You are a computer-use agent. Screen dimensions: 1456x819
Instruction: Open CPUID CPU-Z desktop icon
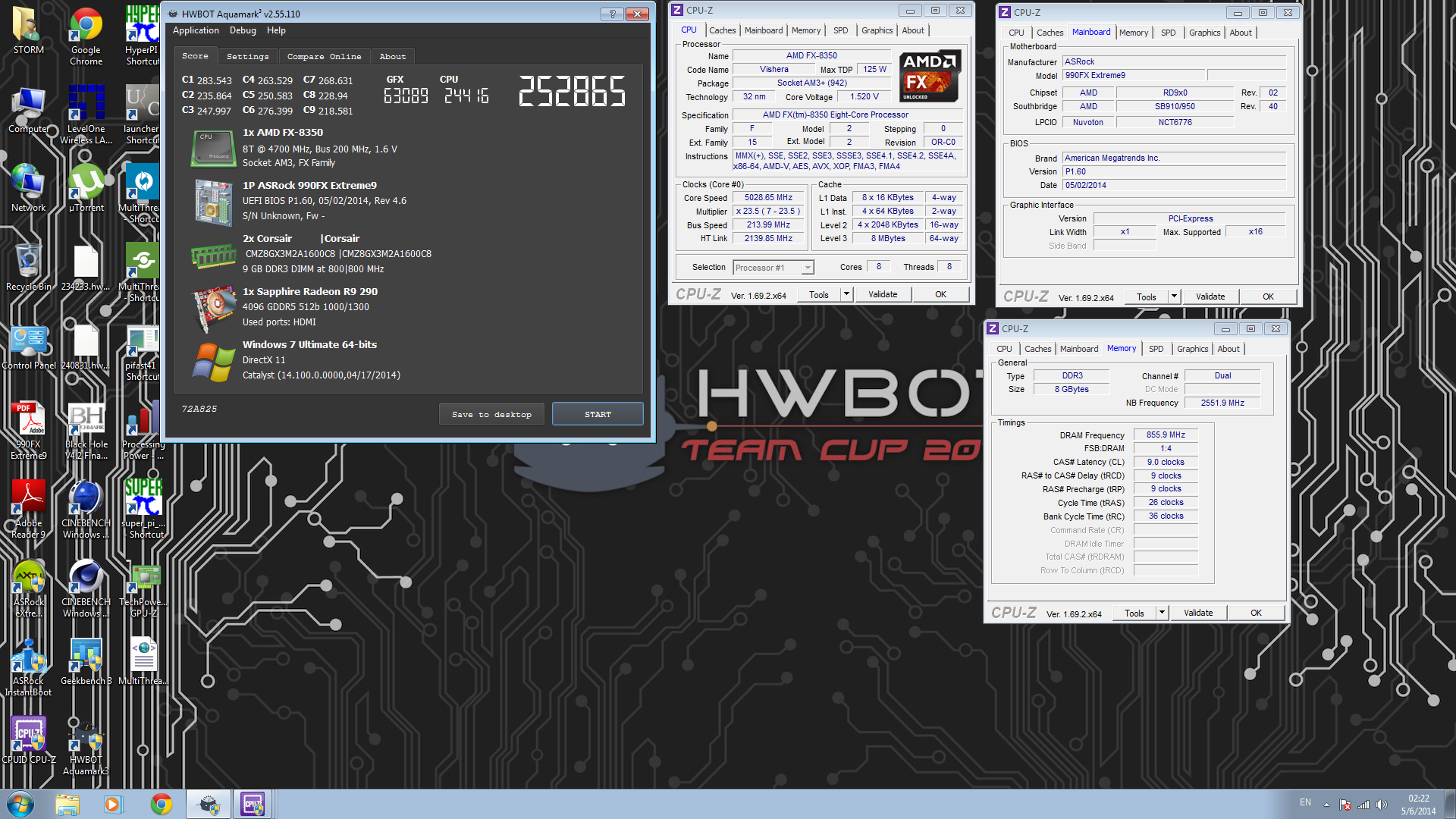[28, 740]
